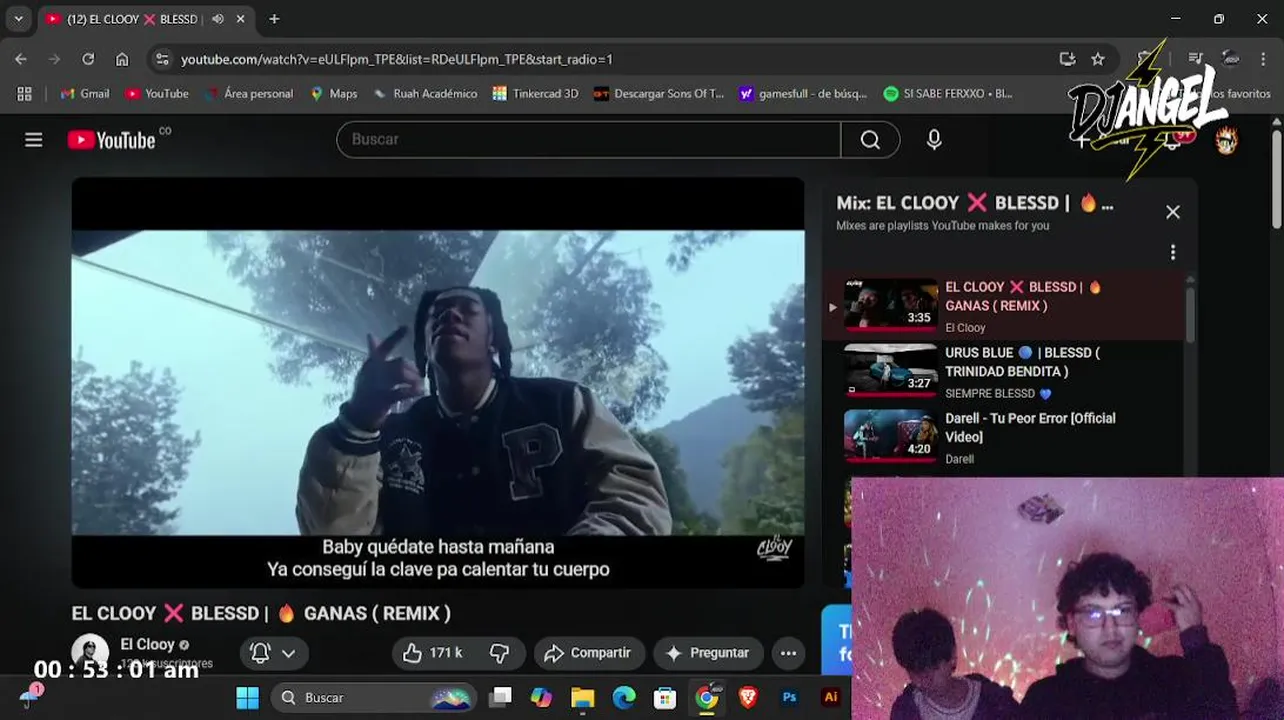Launch Illustrator from the taskbar
Screen dimensions: 1284x720
(x=830, y=698)
